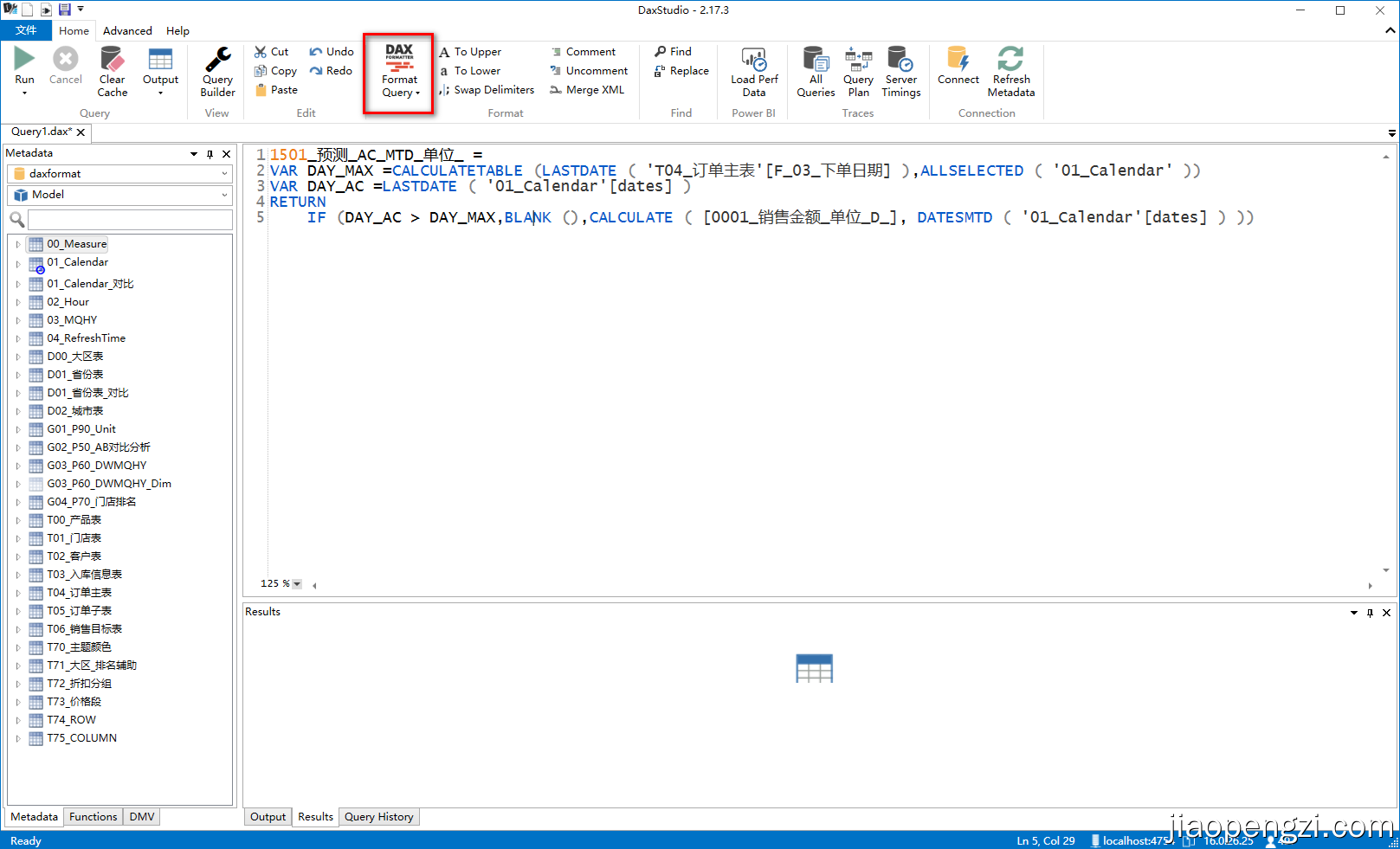Collapse the ribbon
This screenshot has height=849, width=1400.
click(1390, 30)
